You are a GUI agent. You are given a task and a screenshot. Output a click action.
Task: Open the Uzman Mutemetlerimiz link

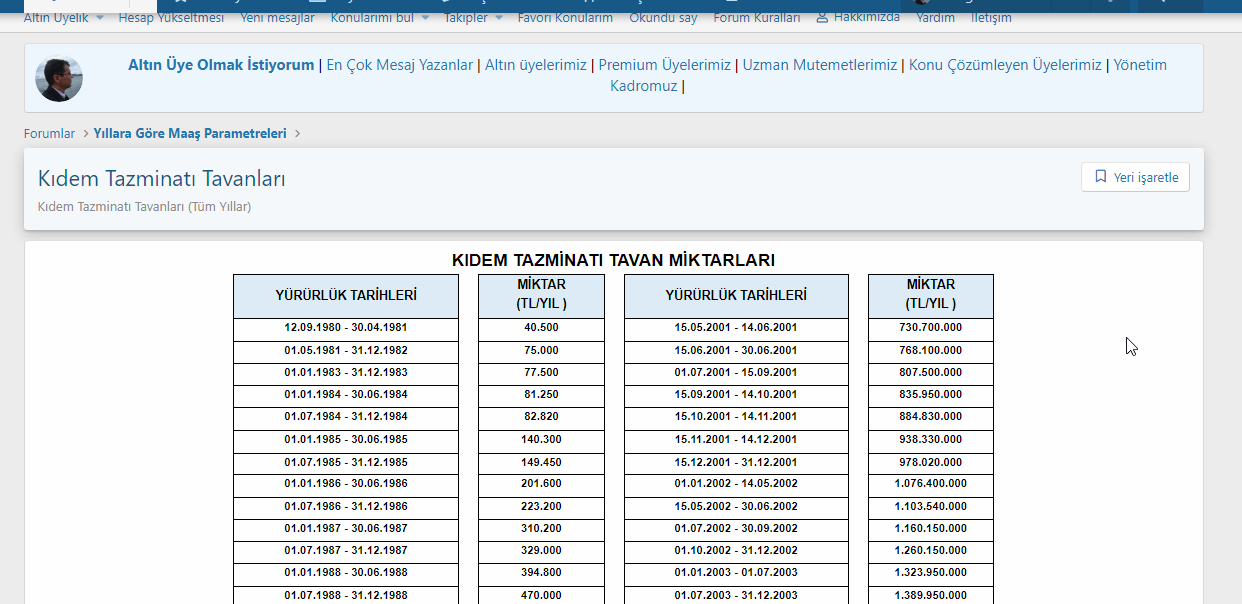(x=820, y=65)
